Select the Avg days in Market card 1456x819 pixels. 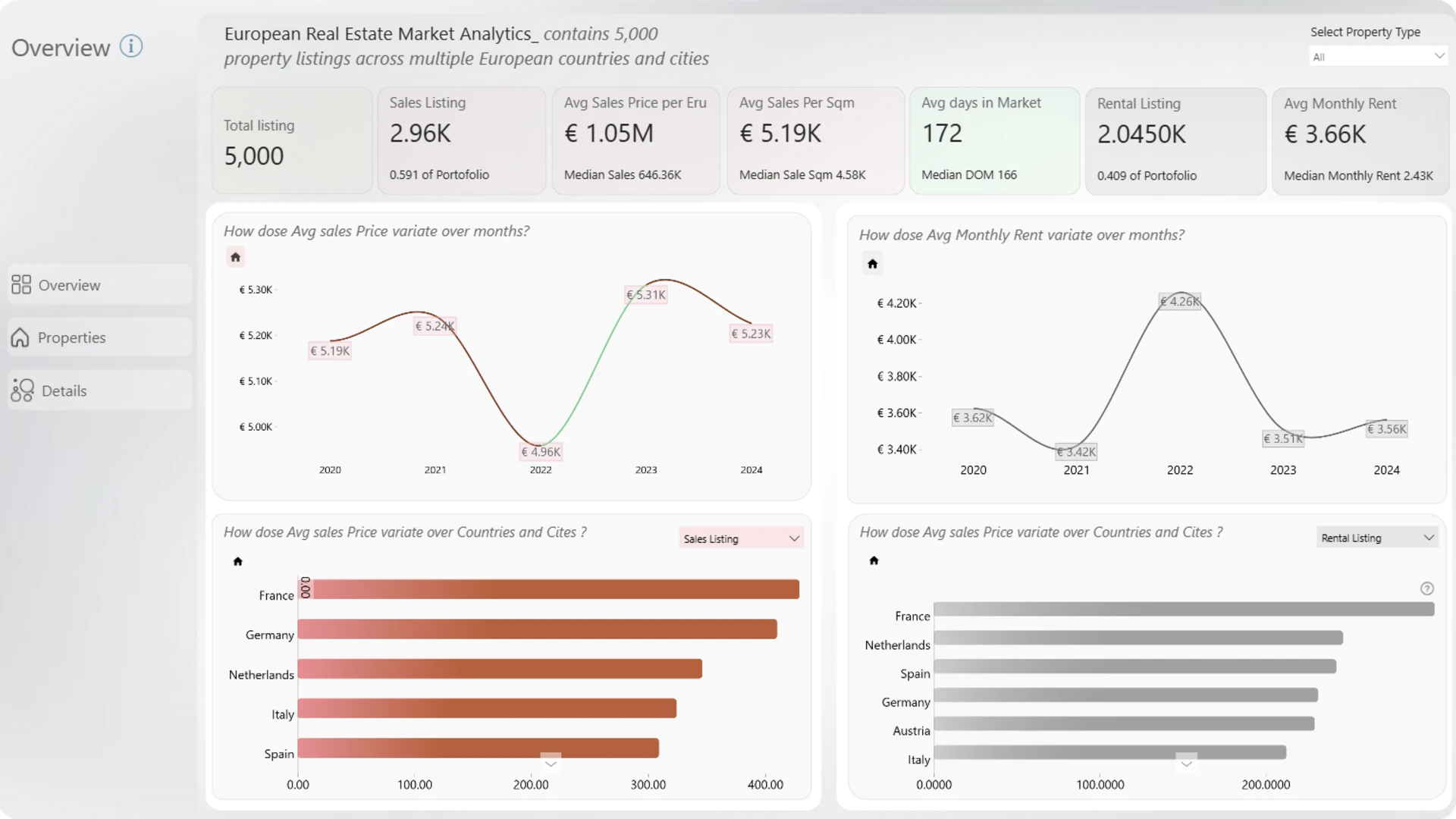coord(993,140)
